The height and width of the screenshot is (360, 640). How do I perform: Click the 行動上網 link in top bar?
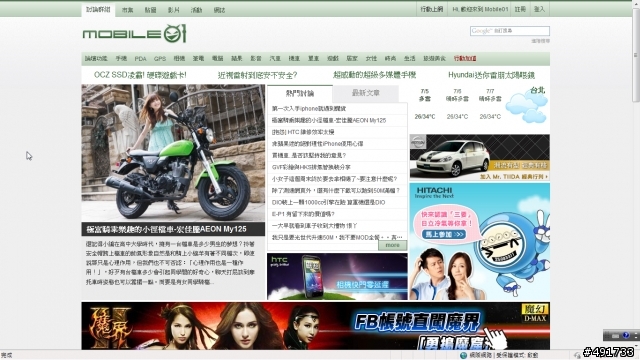point(432,9)
